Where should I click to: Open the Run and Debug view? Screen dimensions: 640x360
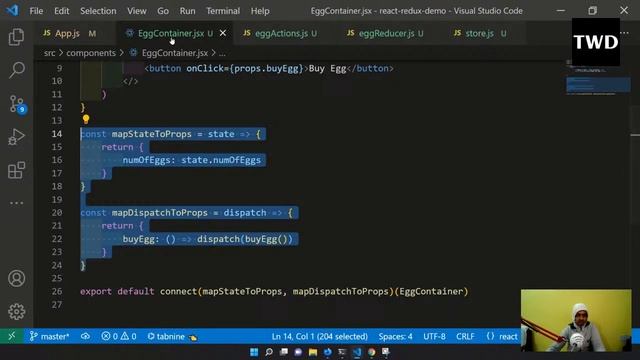(x=16, y=137)
